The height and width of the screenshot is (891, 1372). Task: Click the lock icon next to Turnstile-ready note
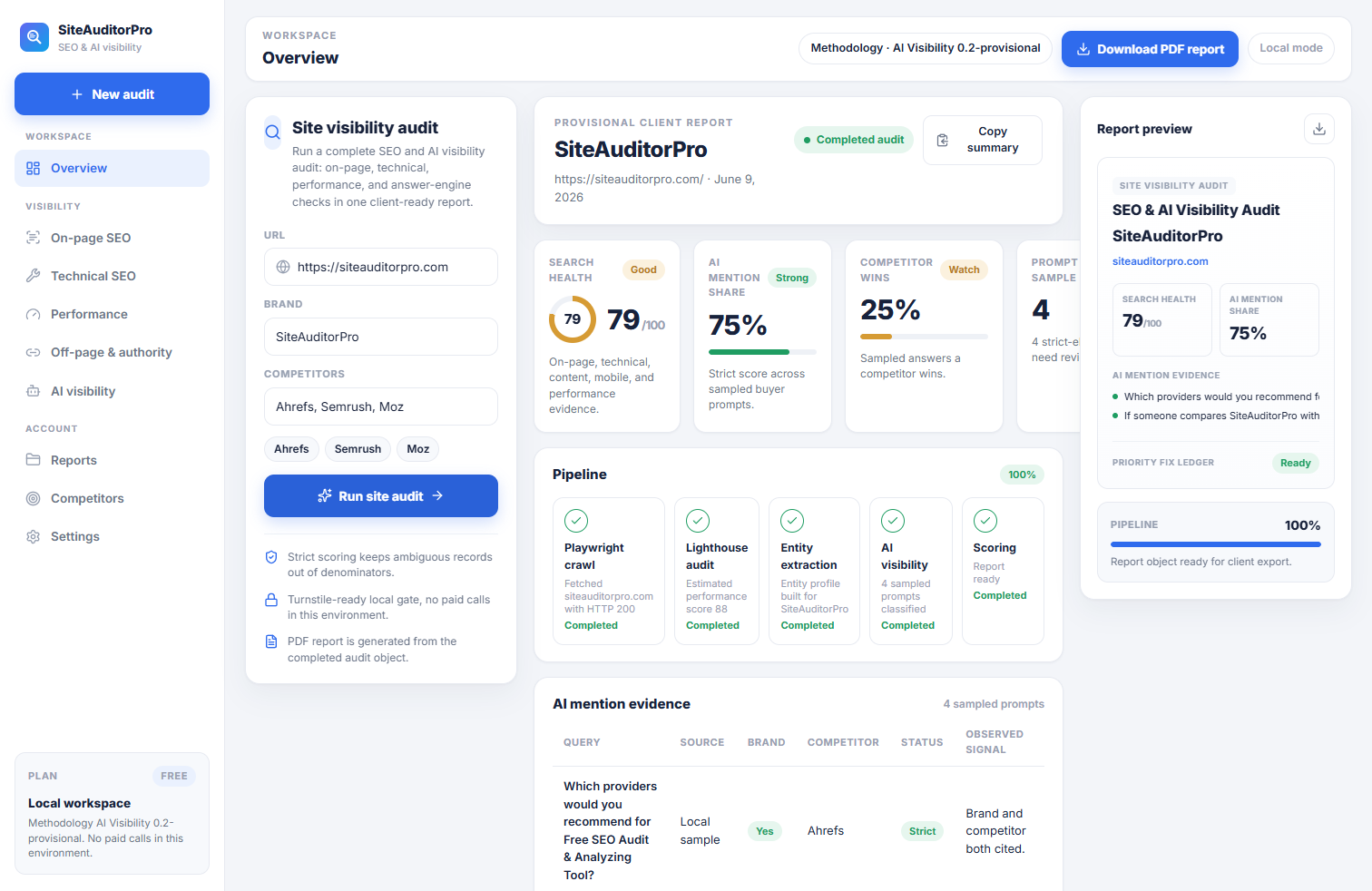click(271, 600)
